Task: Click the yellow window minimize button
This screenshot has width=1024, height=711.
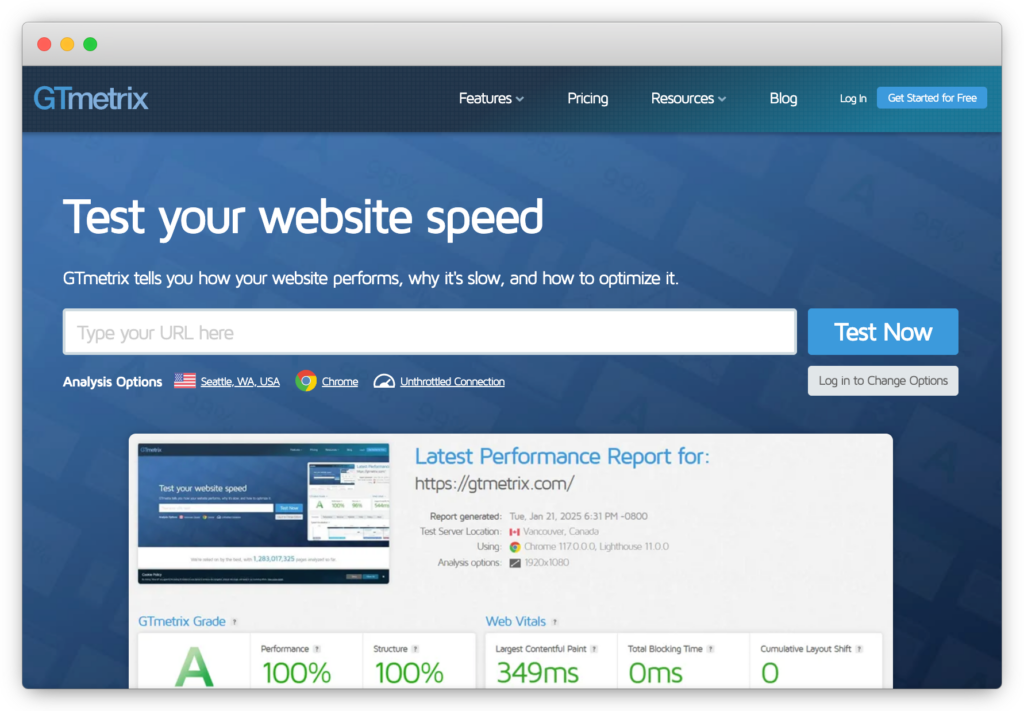Action: point(67,44)
